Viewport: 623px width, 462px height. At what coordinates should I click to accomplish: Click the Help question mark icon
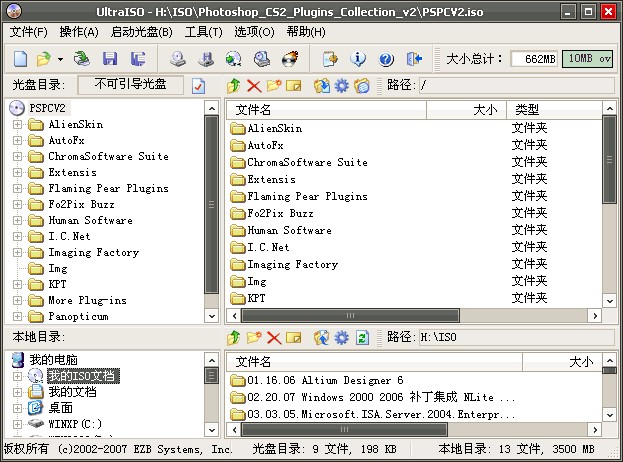point(384,60)
